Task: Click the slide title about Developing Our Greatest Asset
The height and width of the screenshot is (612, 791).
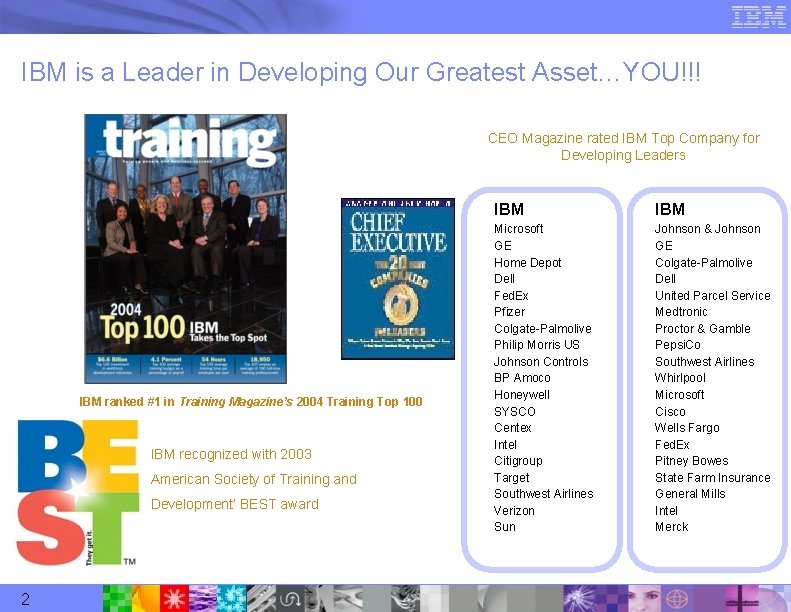Action: pyautogui.click(x=361, y=72)
